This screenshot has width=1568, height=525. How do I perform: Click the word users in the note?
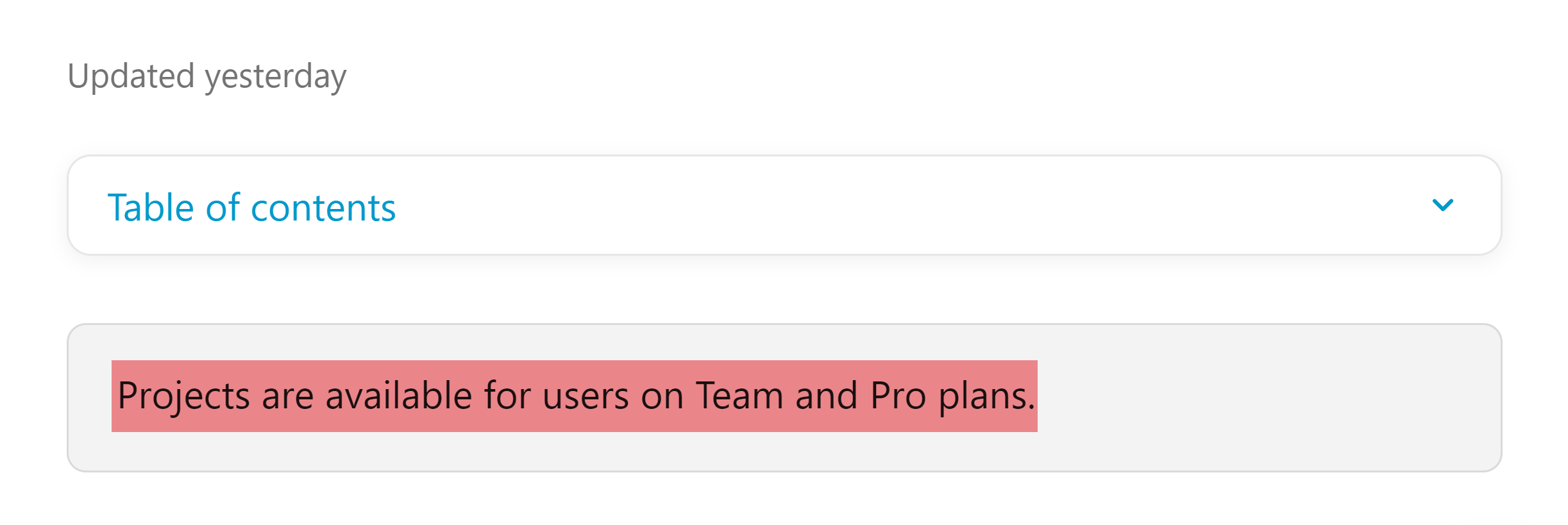(586, 397)
